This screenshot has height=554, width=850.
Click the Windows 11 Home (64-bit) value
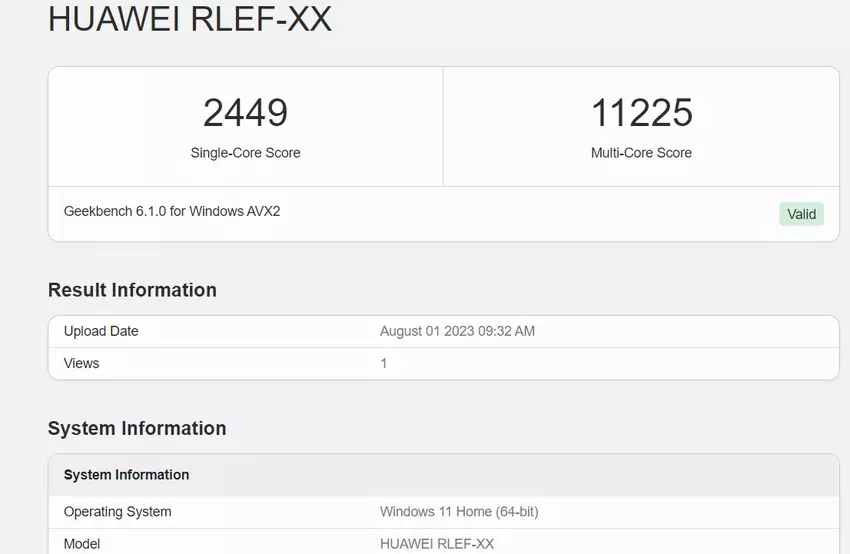tap(459, 512)
